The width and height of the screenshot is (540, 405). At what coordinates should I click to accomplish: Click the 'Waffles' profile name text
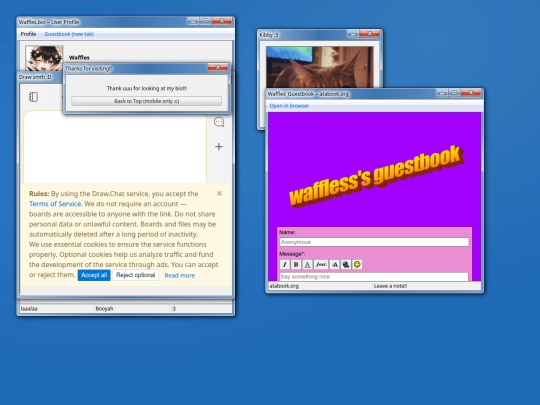click(x=79, y=58)
